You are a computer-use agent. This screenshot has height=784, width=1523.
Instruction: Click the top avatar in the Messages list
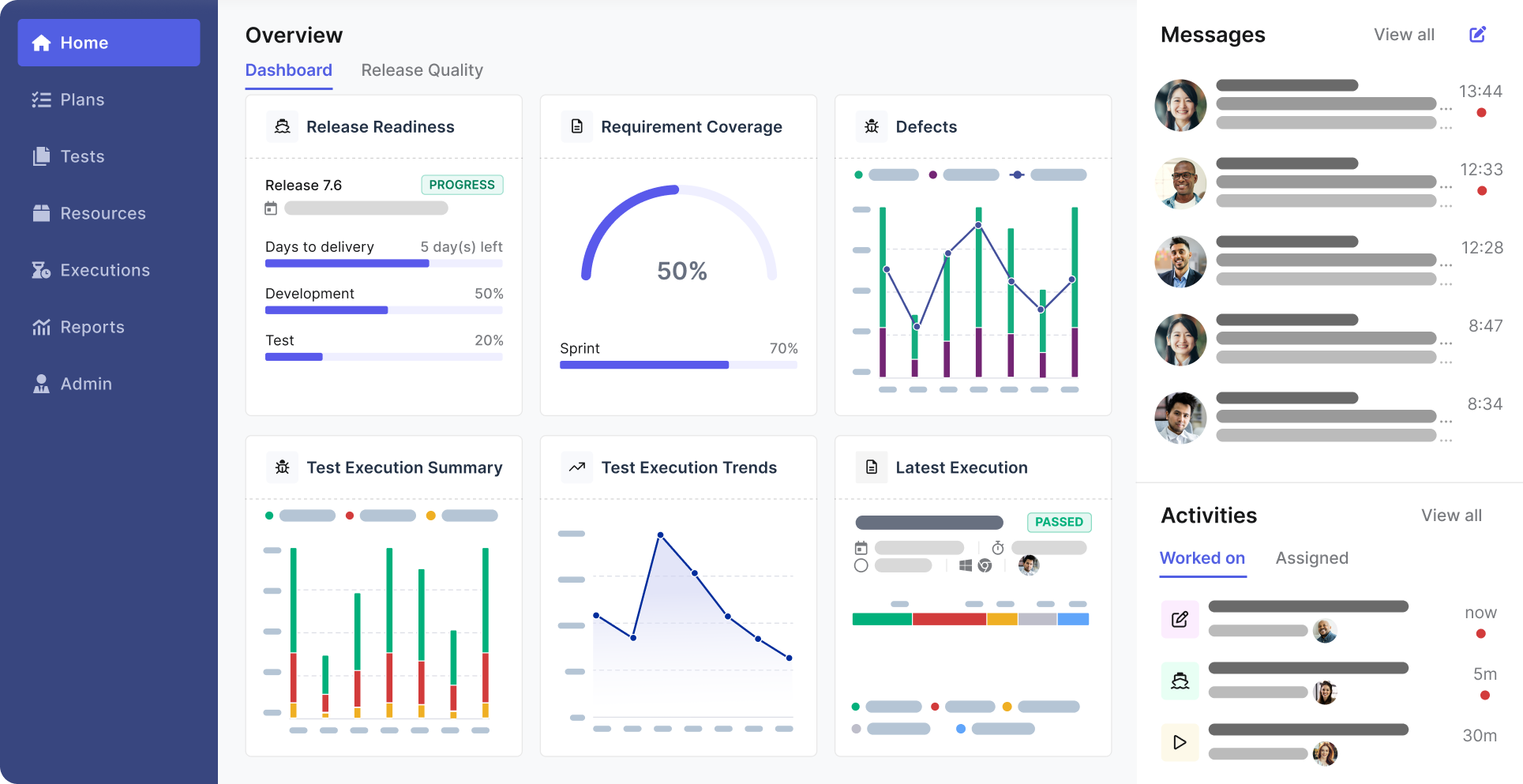coord(1180,105)
